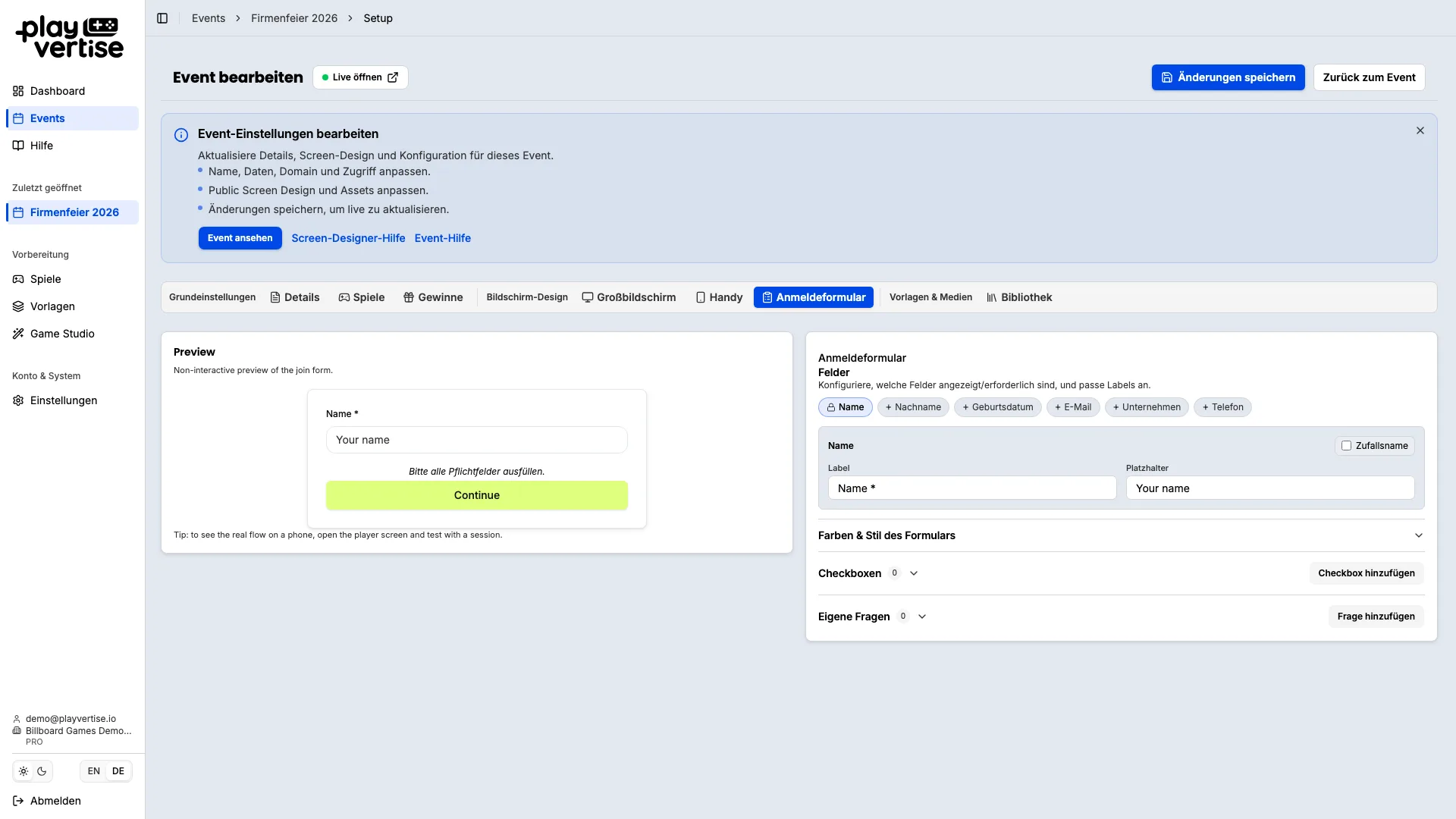Open Spiele in the sidebar
The height and width of the screenshot is (819, 1456).
(x=72, y=279)
